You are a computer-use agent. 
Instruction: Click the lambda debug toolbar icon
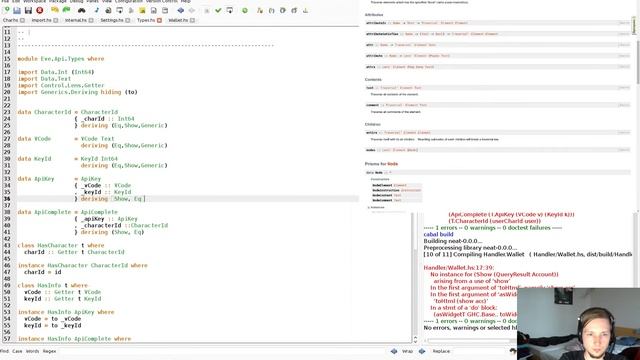pyautogui.click(x=260, y=10)
